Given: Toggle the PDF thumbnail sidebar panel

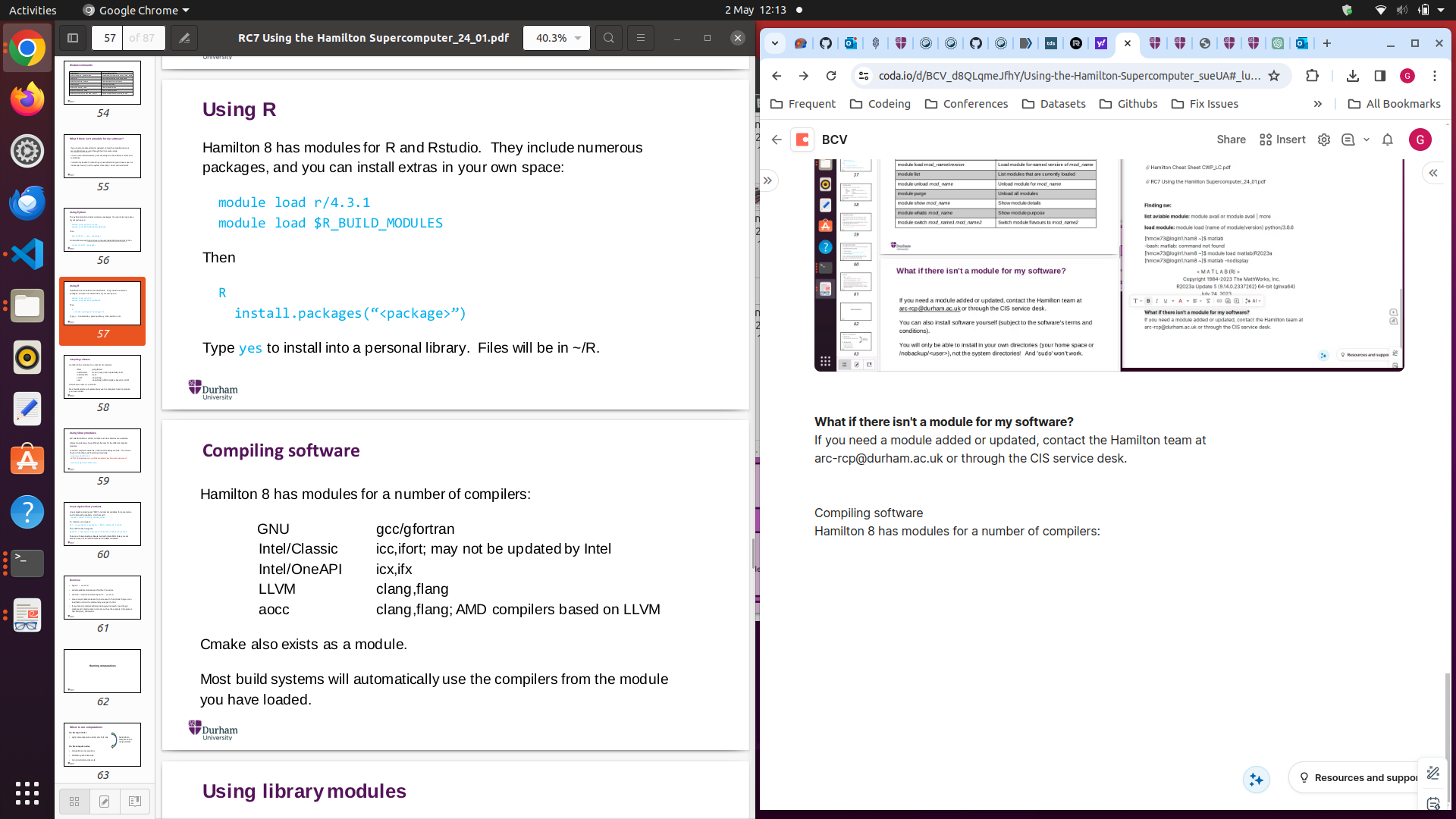Looking at the screenshot, I should (73, 38).
